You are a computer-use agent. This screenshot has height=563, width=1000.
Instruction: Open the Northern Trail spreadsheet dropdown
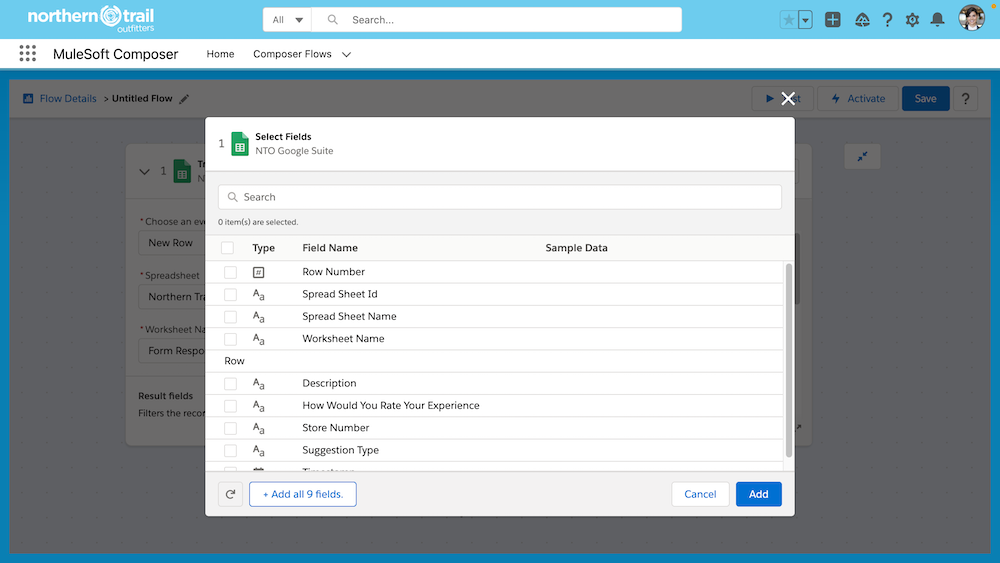point(172,297)
